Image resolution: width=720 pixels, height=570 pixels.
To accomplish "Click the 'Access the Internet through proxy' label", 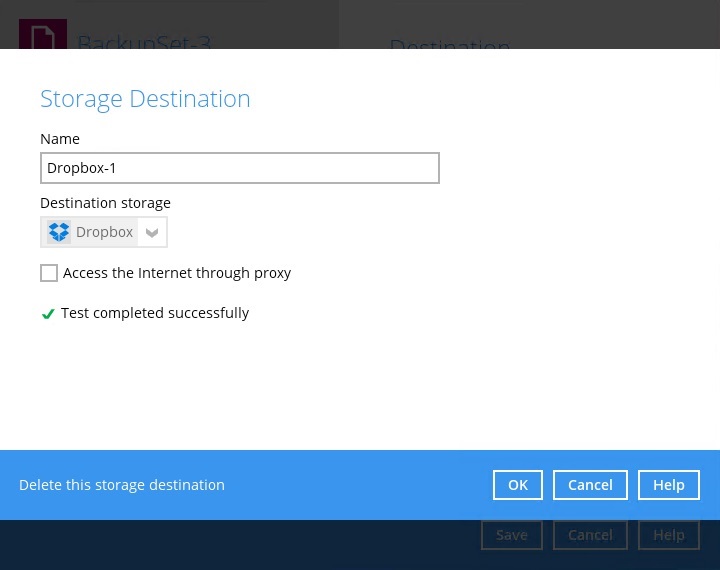I will click(177, 273).
